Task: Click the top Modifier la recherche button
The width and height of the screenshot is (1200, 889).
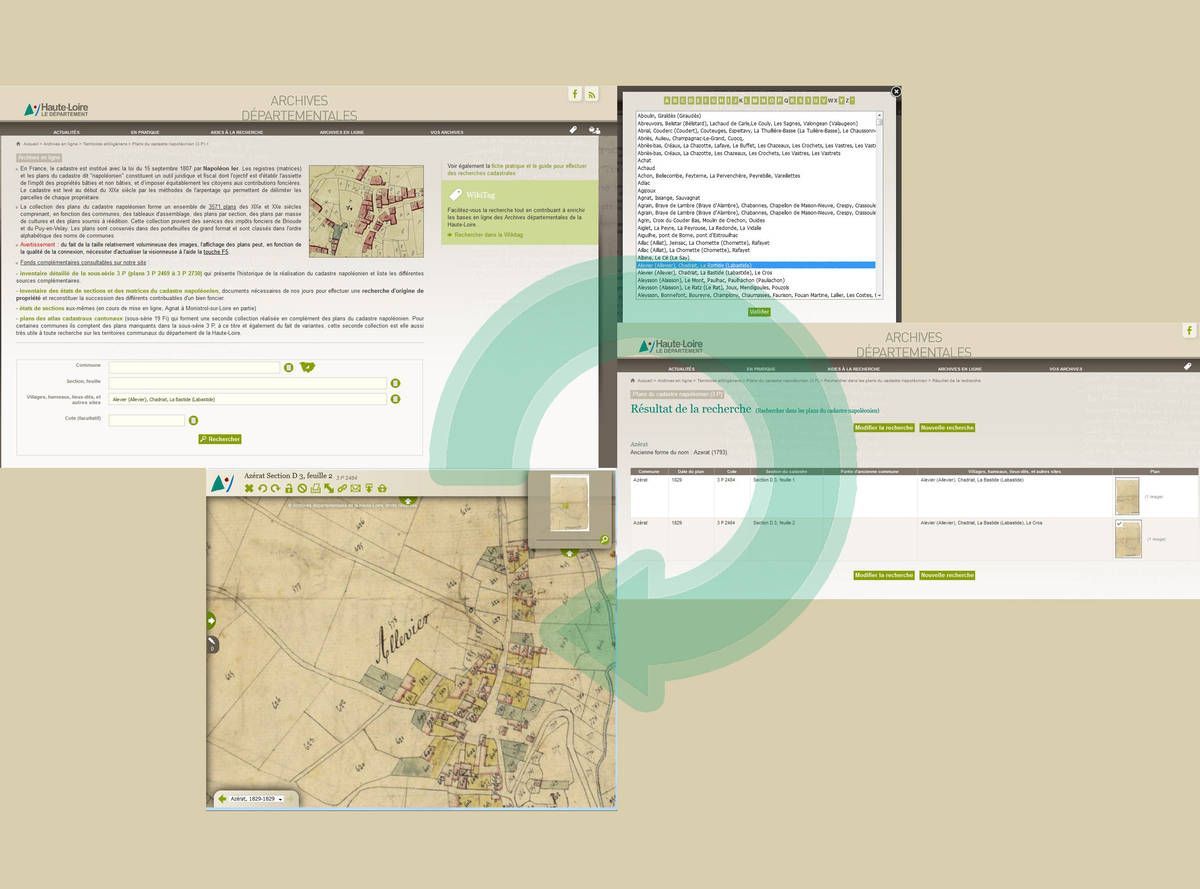Action: (x=884, y=428)
